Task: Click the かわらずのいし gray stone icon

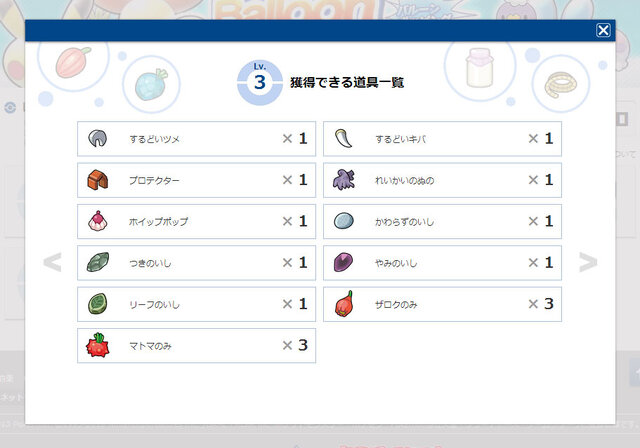Action: (344, 221)
